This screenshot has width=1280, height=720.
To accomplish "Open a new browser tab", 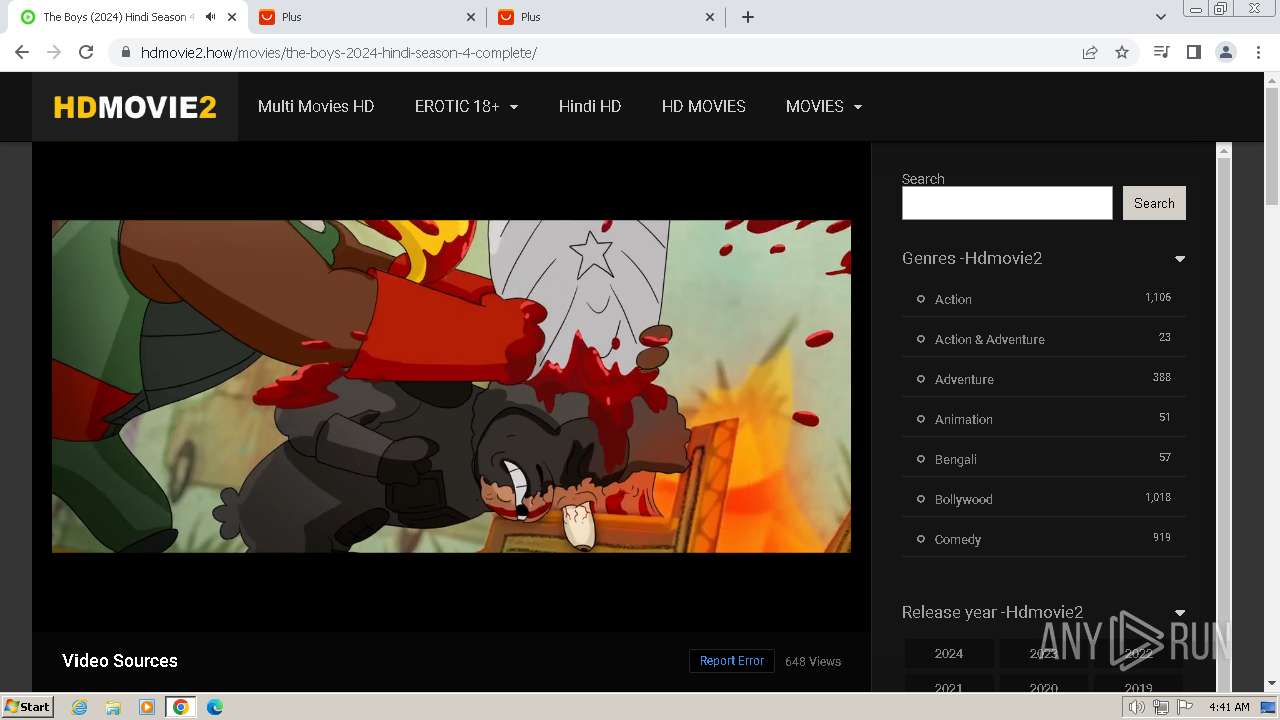I will point(748,17).
